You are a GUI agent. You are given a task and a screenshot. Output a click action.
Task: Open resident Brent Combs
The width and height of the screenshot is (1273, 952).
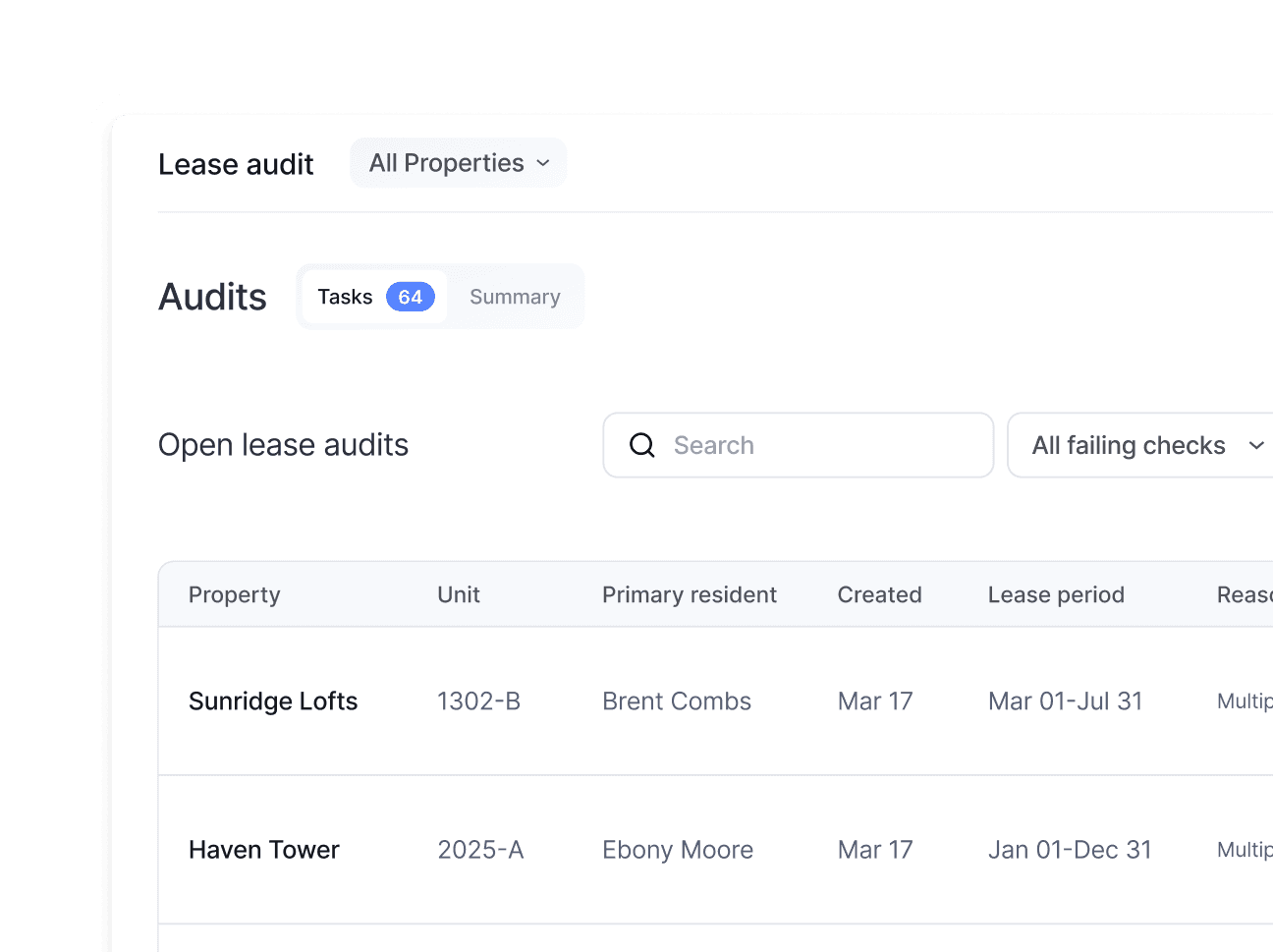click(677, 700)
